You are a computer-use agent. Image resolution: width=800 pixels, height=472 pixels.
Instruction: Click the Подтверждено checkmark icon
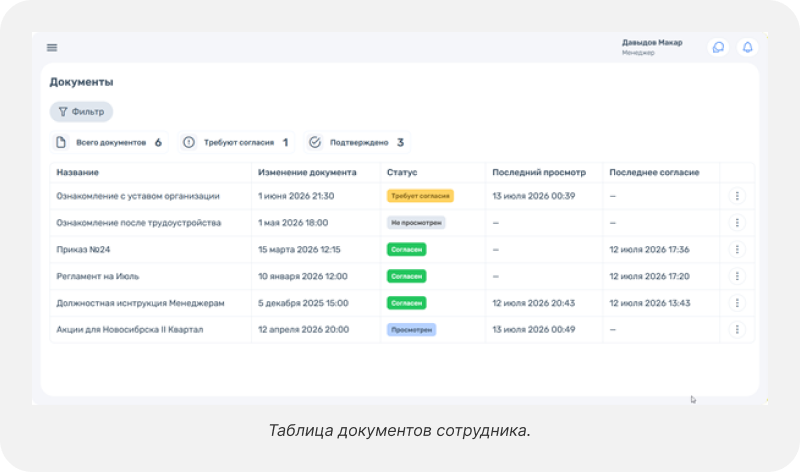click(x=315, y=142)
